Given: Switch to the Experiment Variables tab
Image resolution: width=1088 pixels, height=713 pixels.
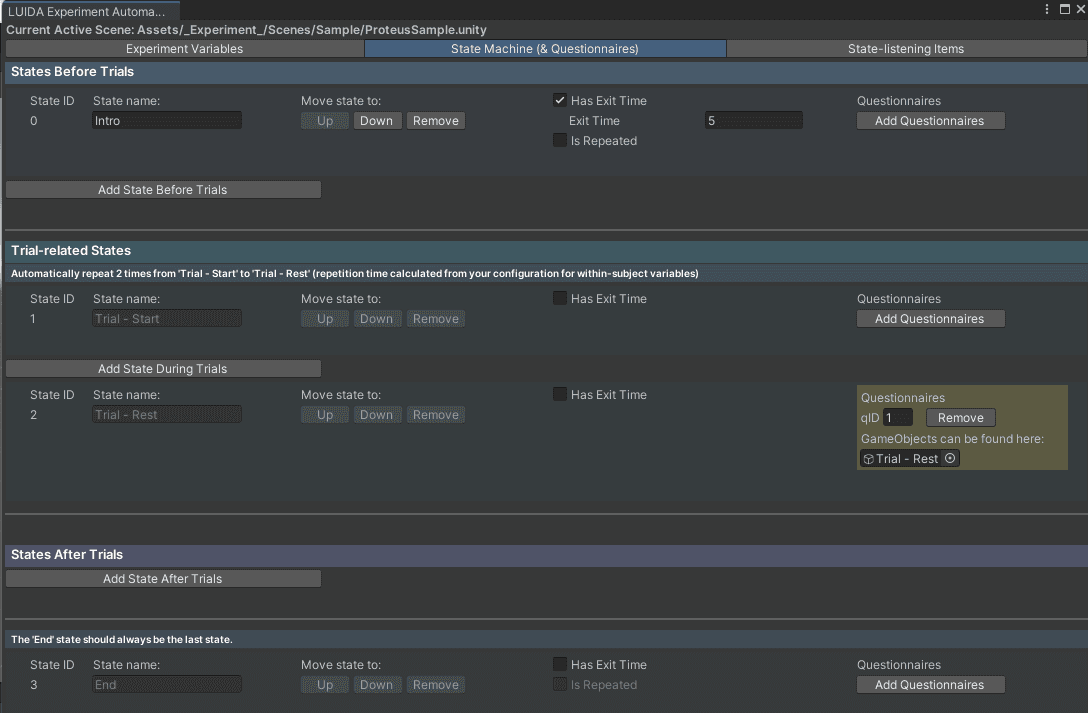Looking at the screenshot, I should point(185,49).
